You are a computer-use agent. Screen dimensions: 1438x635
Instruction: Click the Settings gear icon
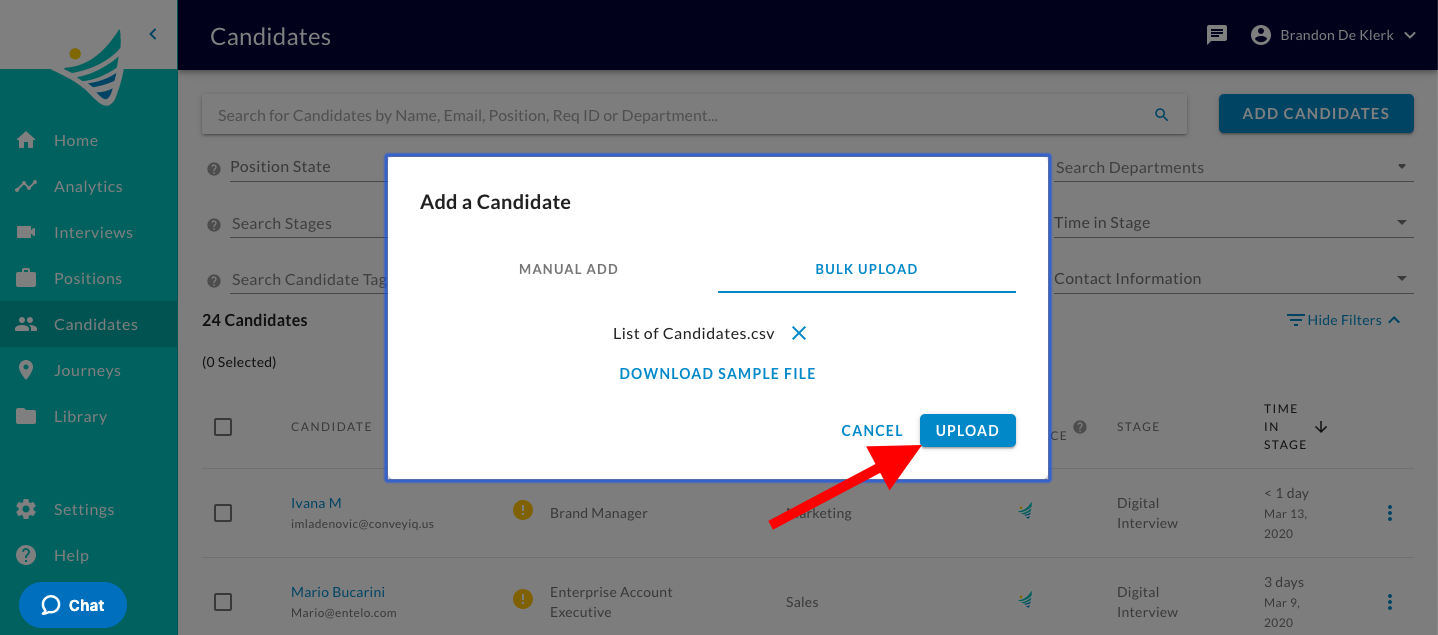click(27, 509)
